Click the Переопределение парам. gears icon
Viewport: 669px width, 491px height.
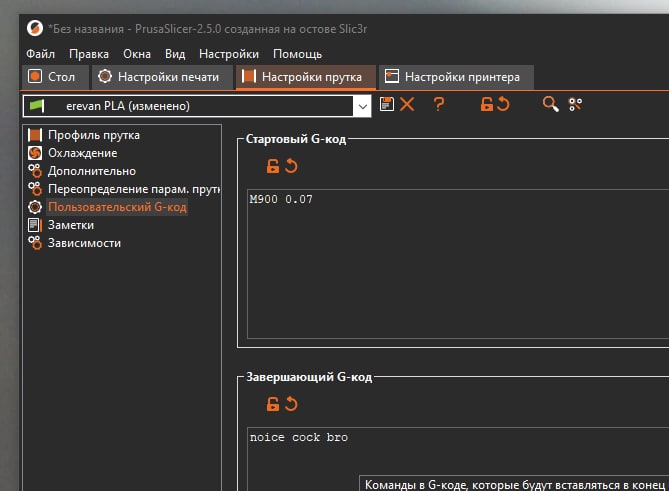click(35, 189)
